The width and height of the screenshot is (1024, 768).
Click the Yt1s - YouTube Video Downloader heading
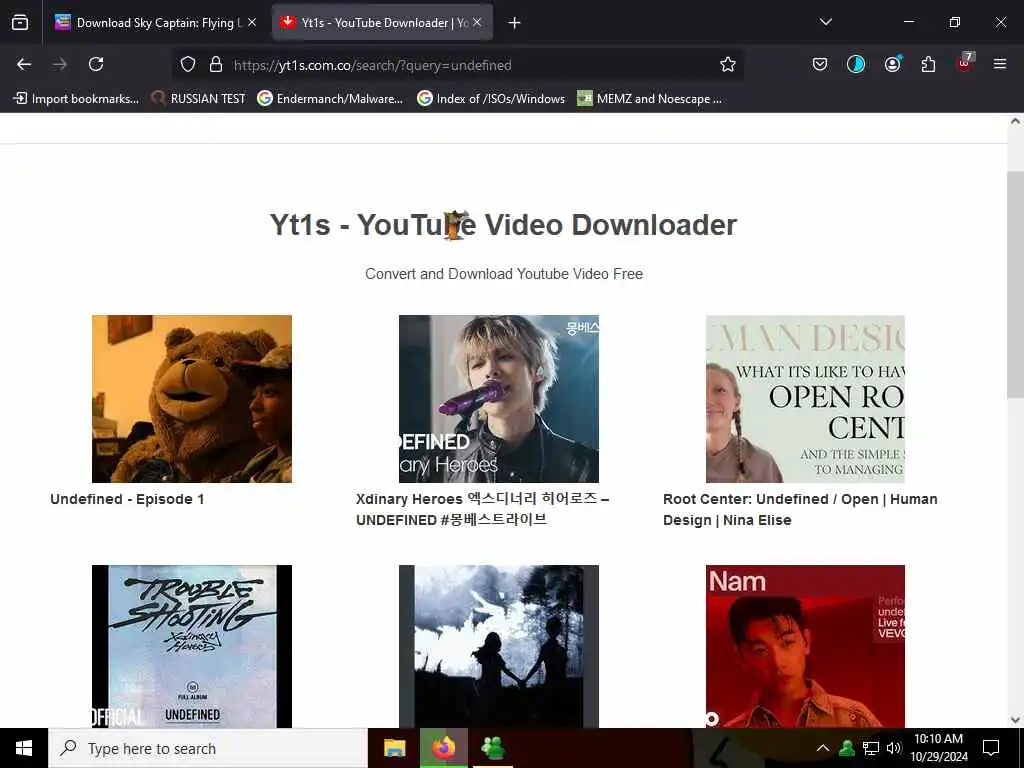tap(504, 225)
